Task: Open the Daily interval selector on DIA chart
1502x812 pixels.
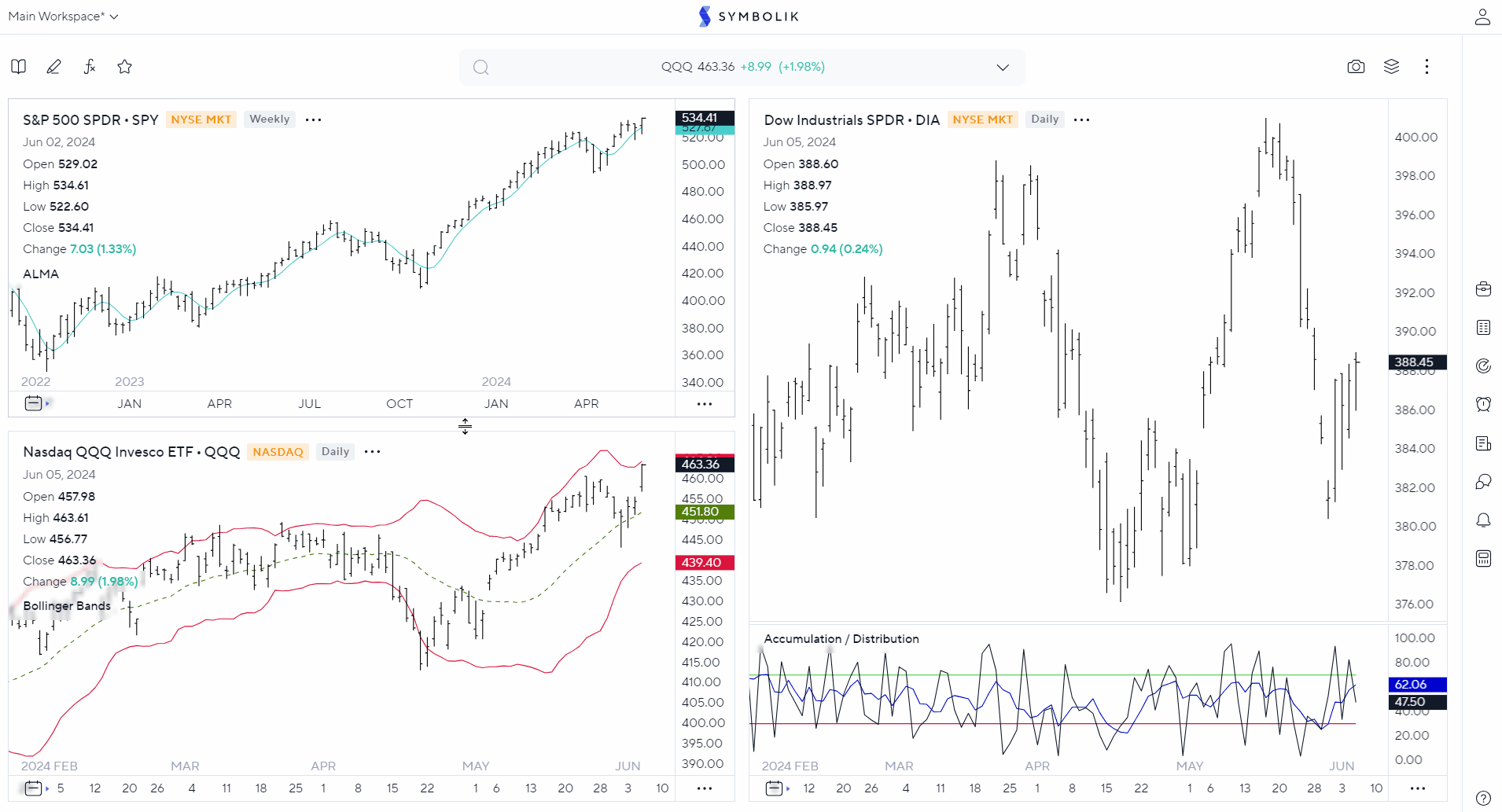Action: [x=1044, y=119]
